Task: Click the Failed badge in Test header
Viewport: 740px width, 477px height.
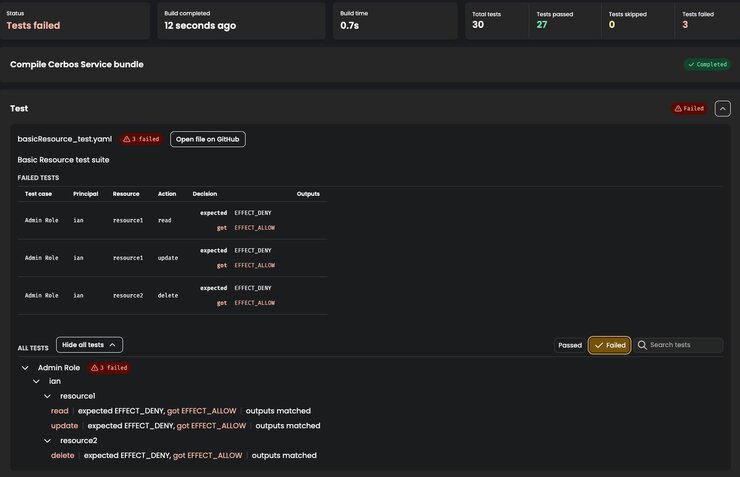Action: pyautogui.click(x=689, y=109)
